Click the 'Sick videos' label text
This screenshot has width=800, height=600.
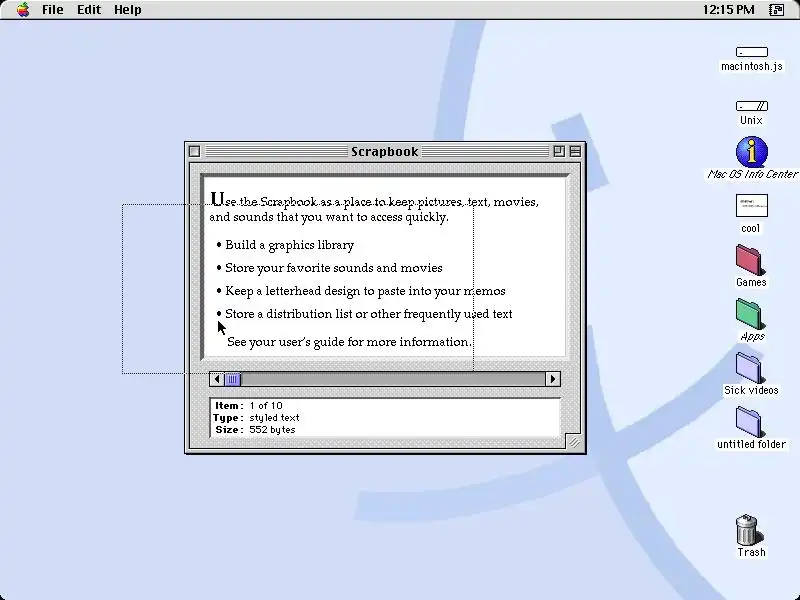tap(751, 390)
